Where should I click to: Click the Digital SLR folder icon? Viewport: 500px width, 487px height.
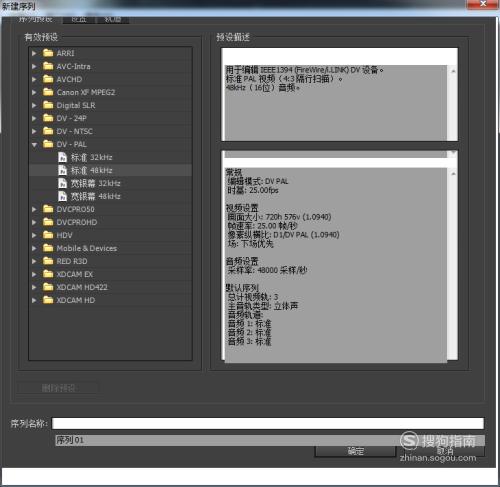48,105
